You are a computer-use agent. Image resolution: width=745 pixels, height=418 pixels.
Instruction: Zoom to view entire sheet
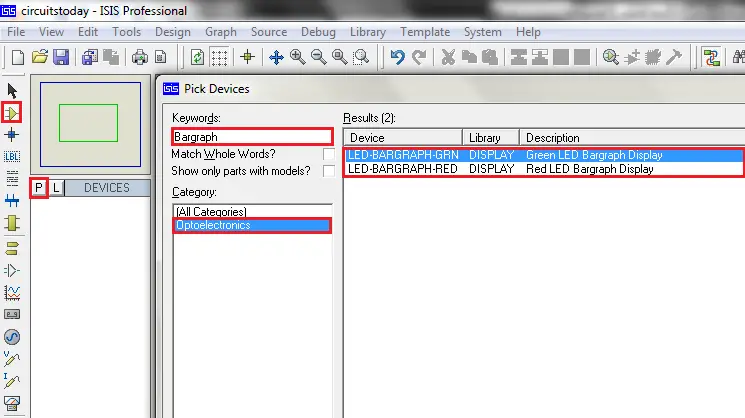click(340, 57)
